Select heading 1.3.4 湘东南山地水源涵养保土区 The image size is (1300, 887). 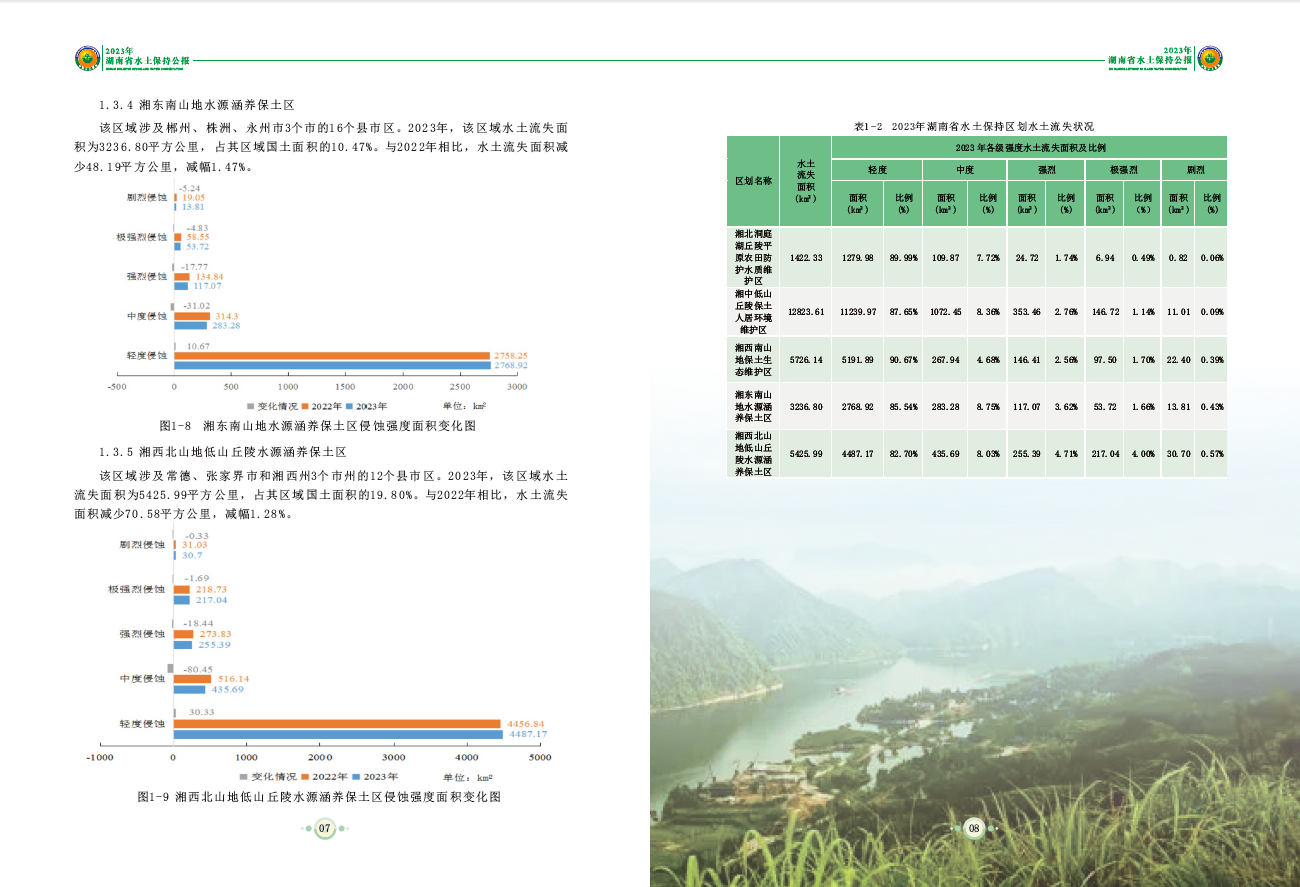coord(196,105)
